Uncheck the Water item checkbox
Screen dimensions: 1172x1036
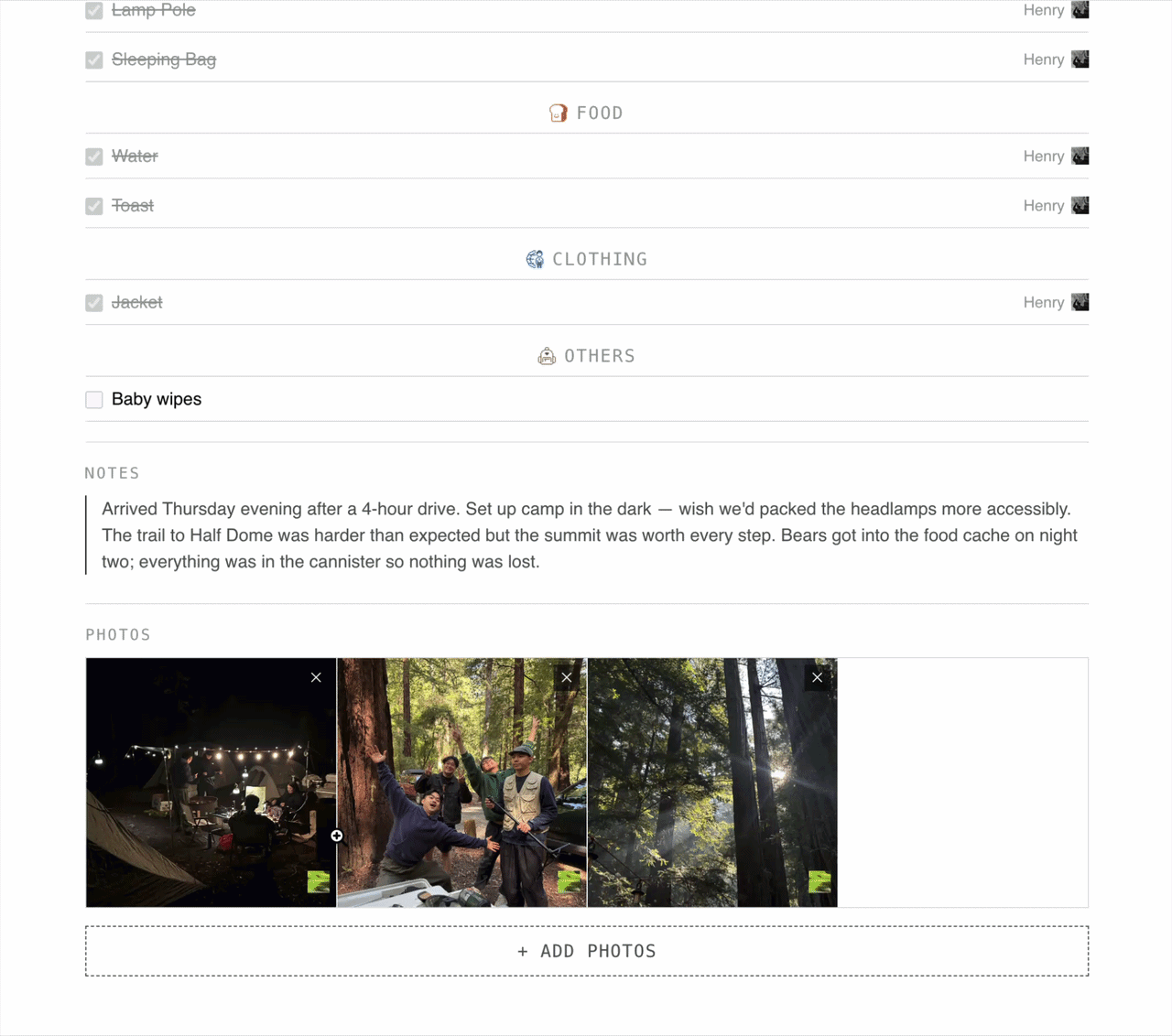click(x=94, y=156)
